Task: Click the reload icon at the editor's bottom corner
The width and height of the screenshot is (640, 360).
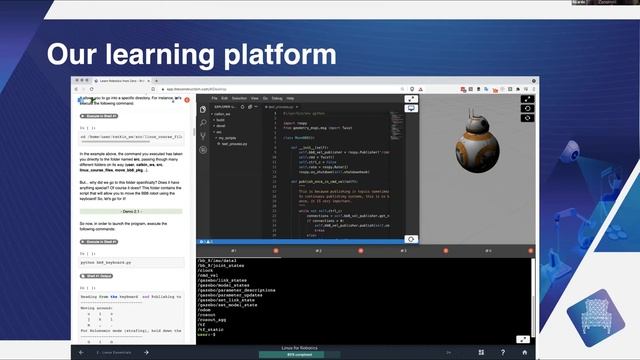Action: click(411, 239)
